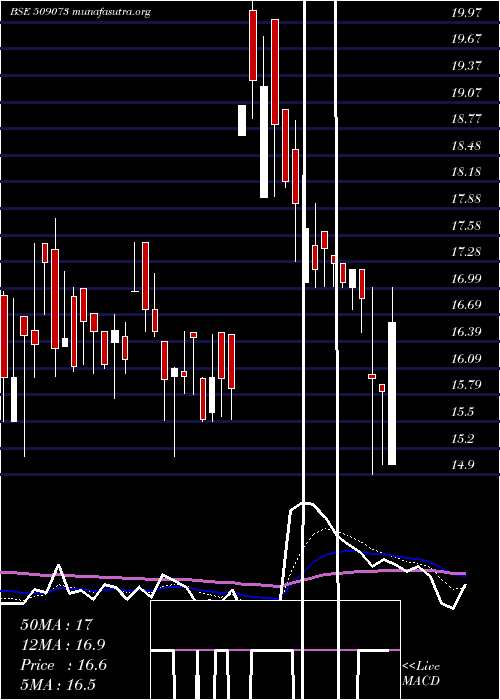The image size is (500, 700).
Task: Select the 18.48 price axis label
Action: pyautogui.click(x=466, y=146)
